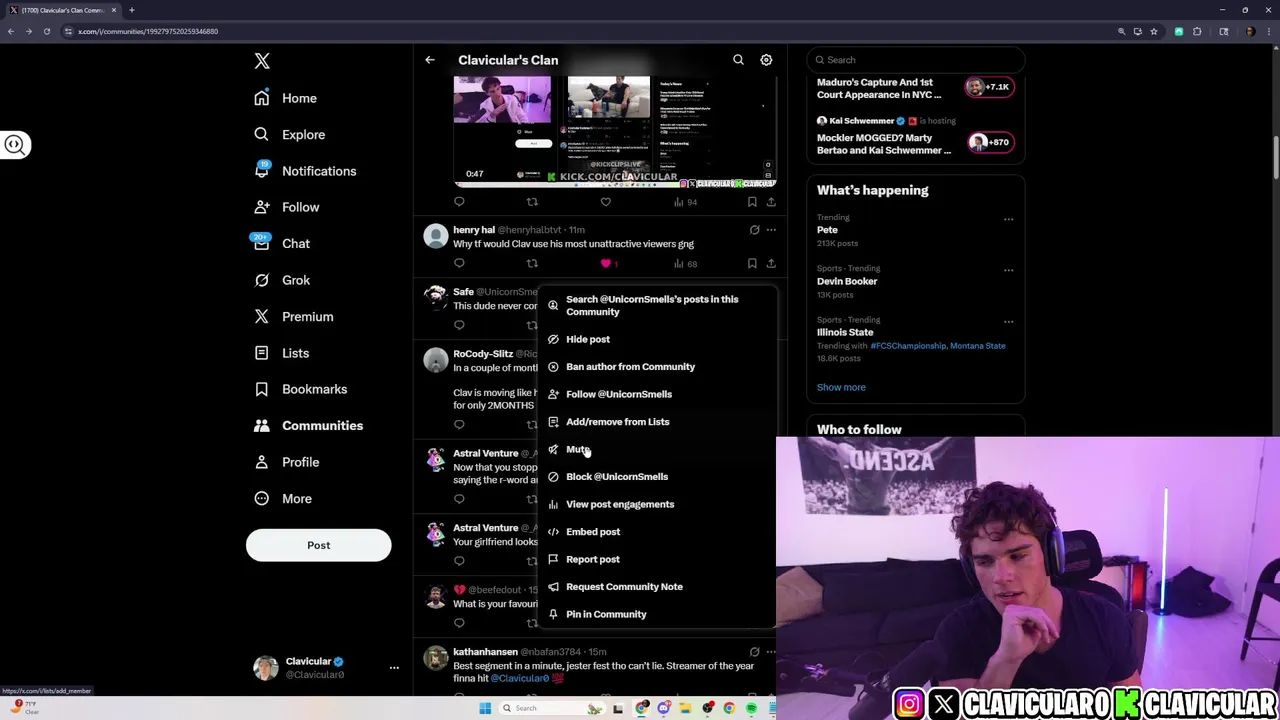Screen dimensions: 1280x720
Task: Open the #FCSChampionship hashtag link
Action: 908,346
